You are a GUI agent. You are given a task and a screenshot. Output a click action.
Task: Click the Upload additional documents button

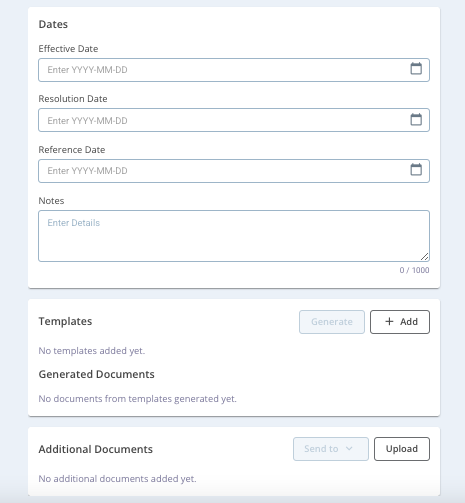tap(402, 449)
